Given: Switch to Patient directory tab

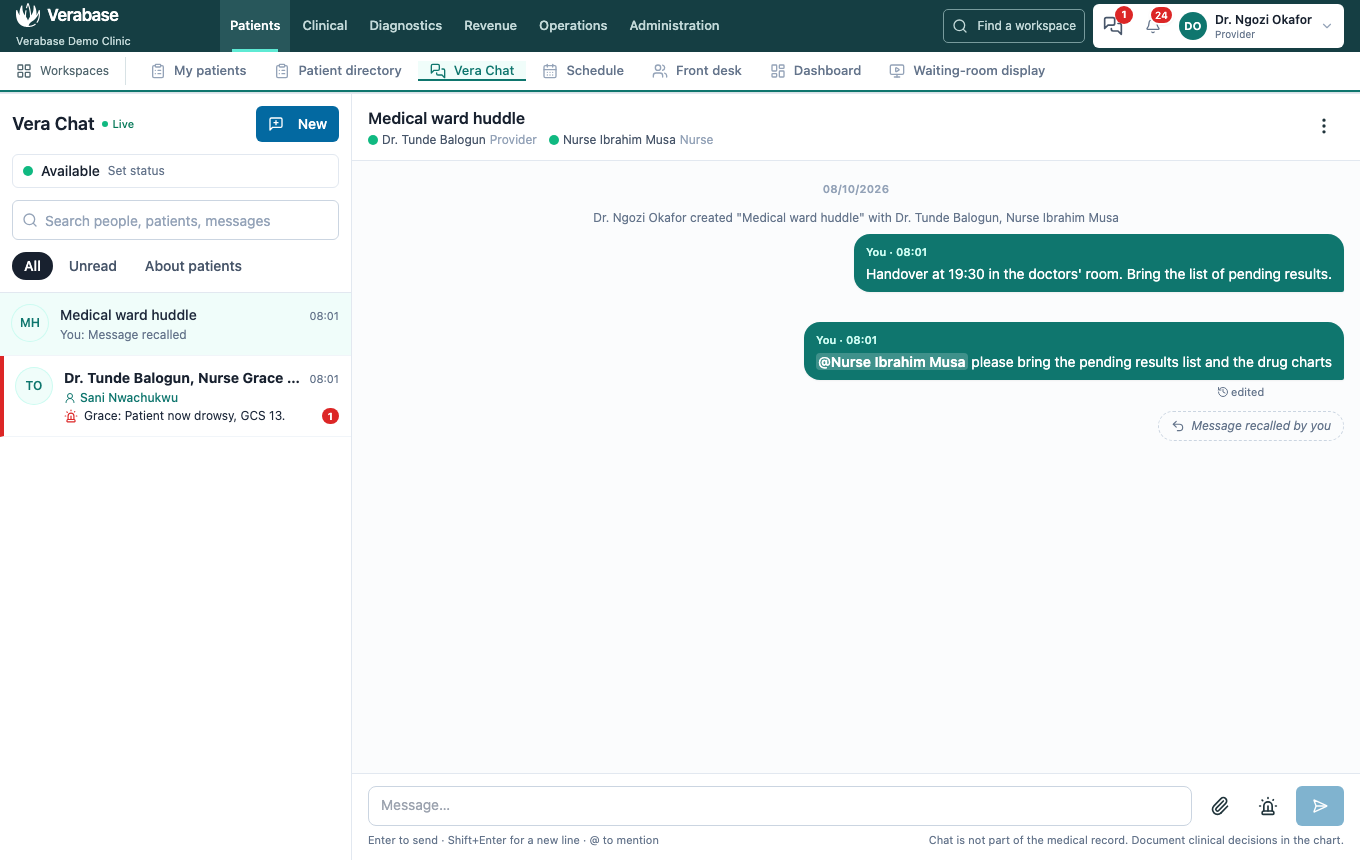Looking at the screenshot, I should click(338, 71).
